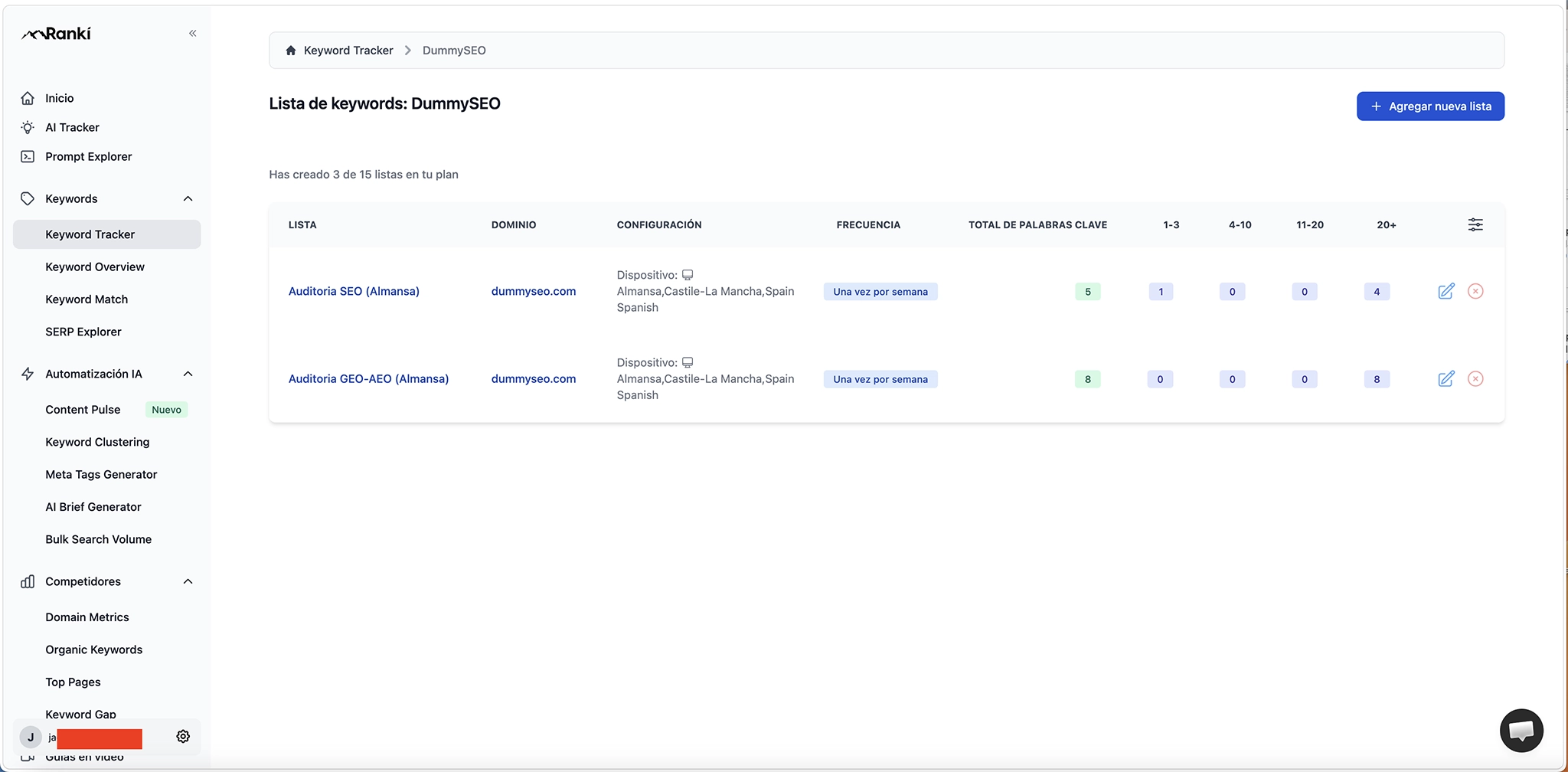This screenshot has height=772, width=1568.
Task: Open Keyword Gap
Action: click(x=80, y=714)
